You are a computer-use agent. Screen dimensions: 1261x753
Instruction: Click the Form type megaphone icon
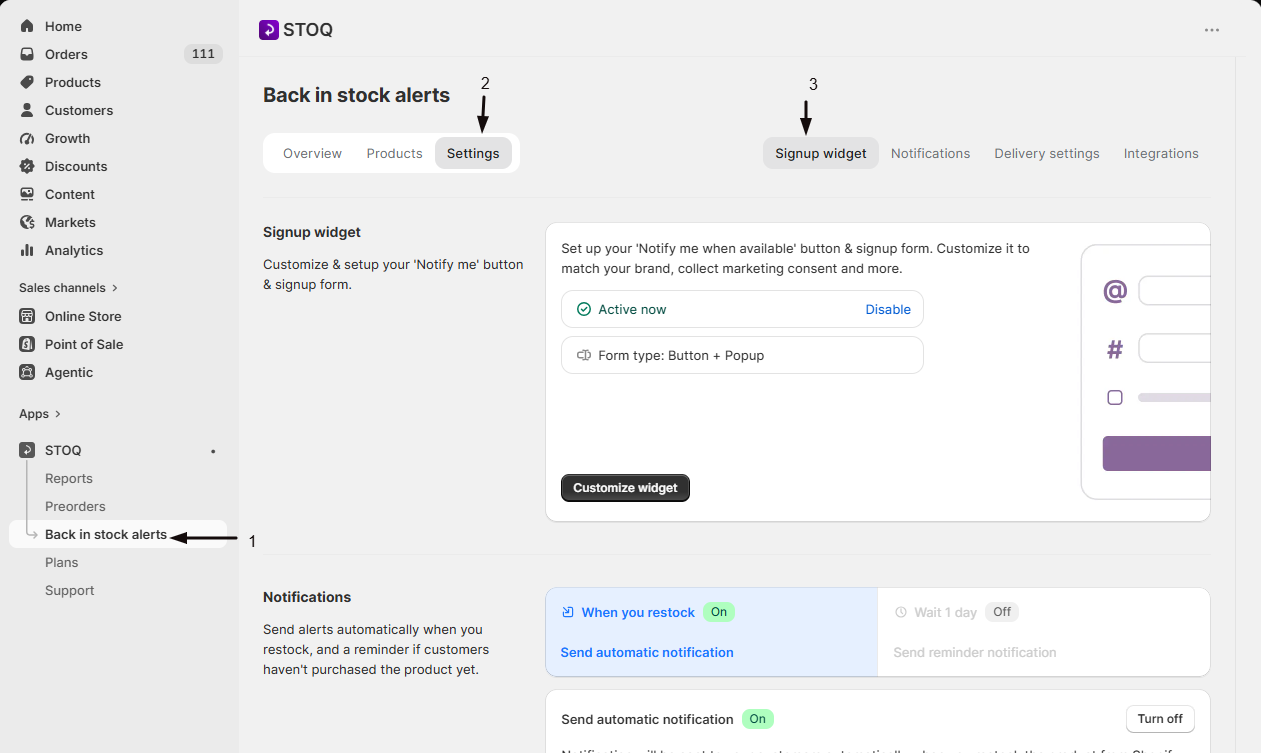pyautogui.click(x=584, y=355)
